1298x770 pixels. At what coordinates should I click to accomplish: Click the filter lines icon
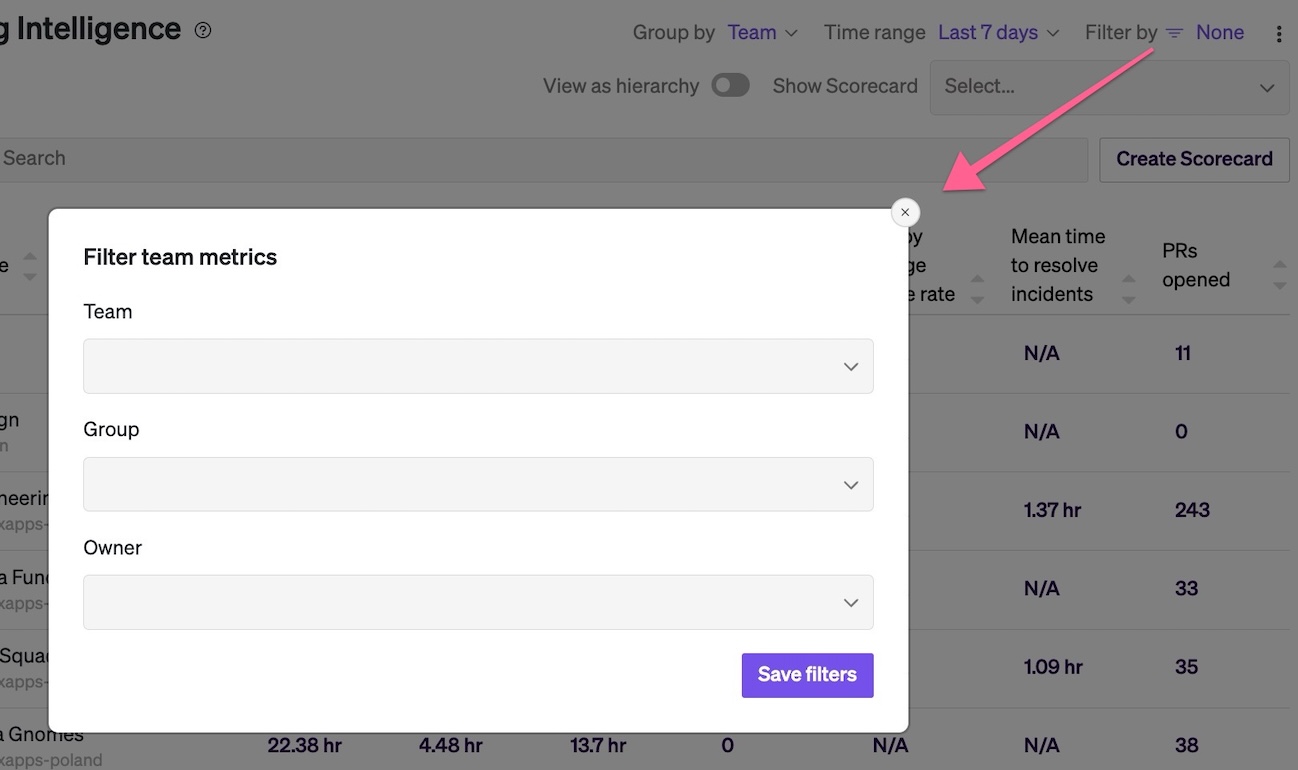pyautogui.click(x=1175, y=33)
